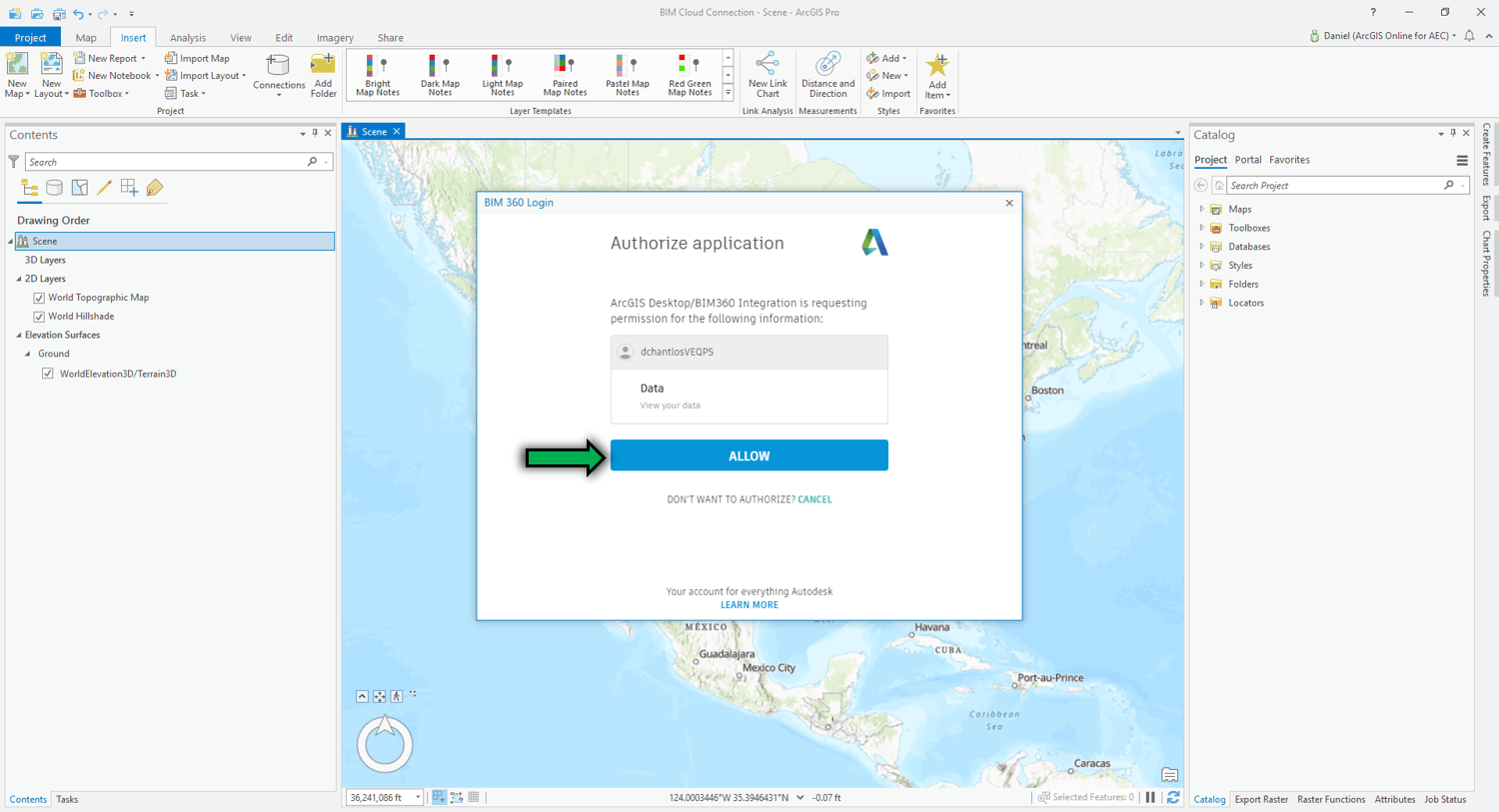Click the Add Item favorites star

click(936, 67)
